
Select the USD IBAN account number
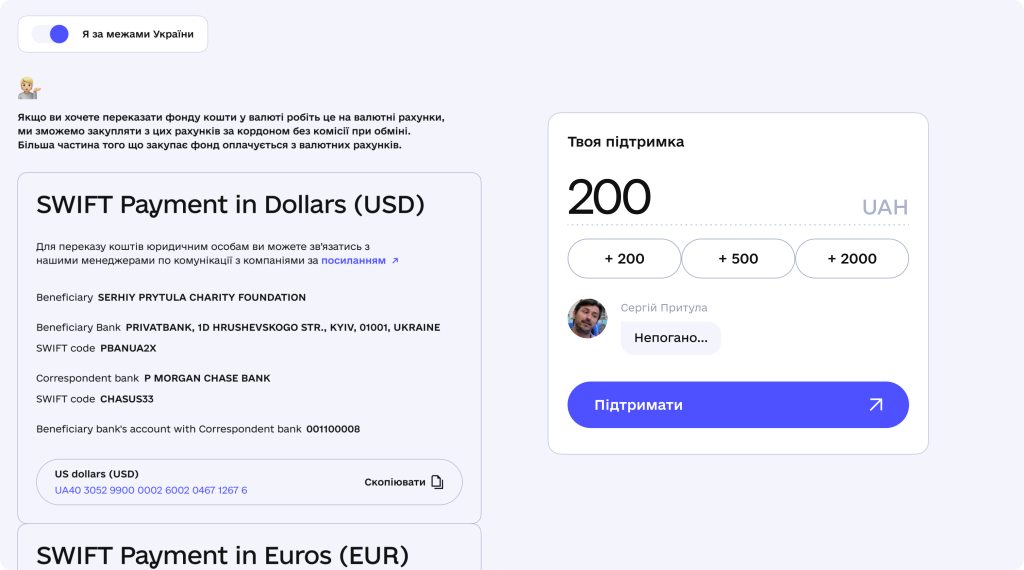click(151, 490)
